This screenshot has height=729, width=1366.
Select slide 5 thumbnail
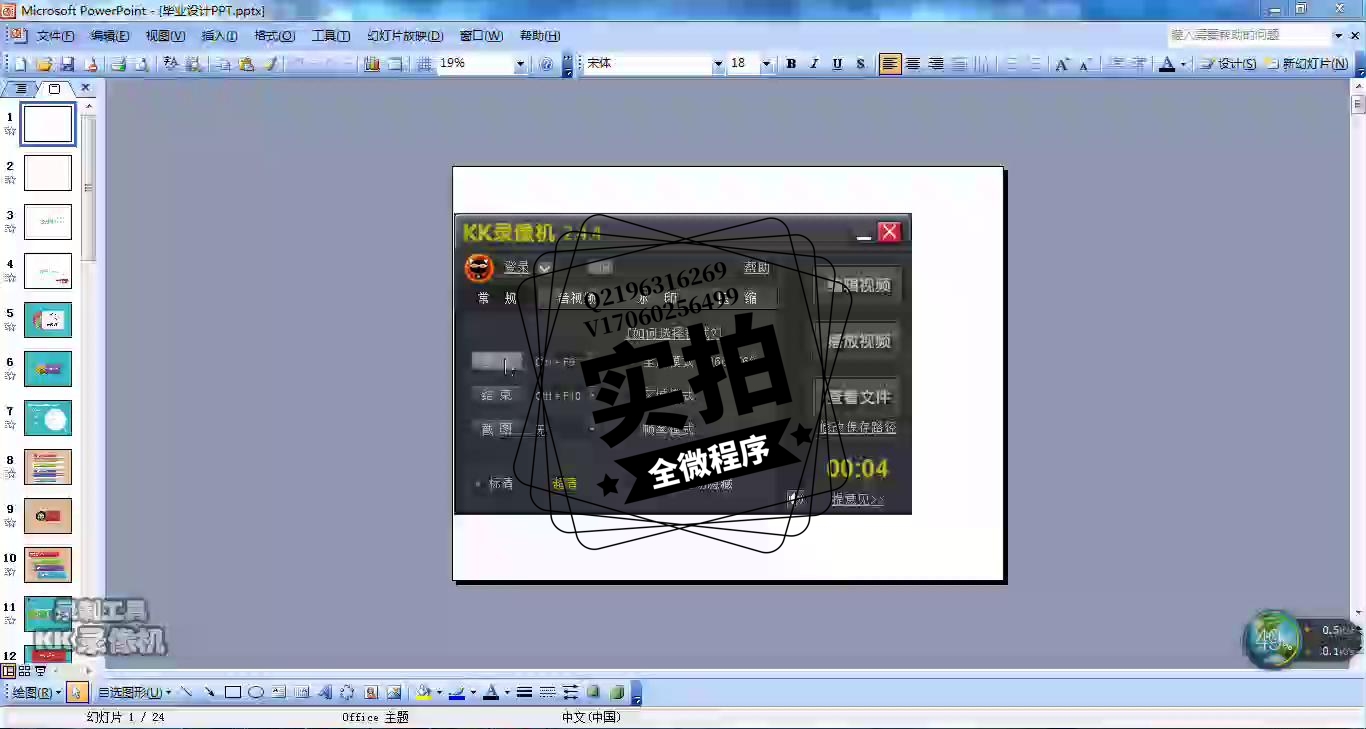tap(48, 320)
